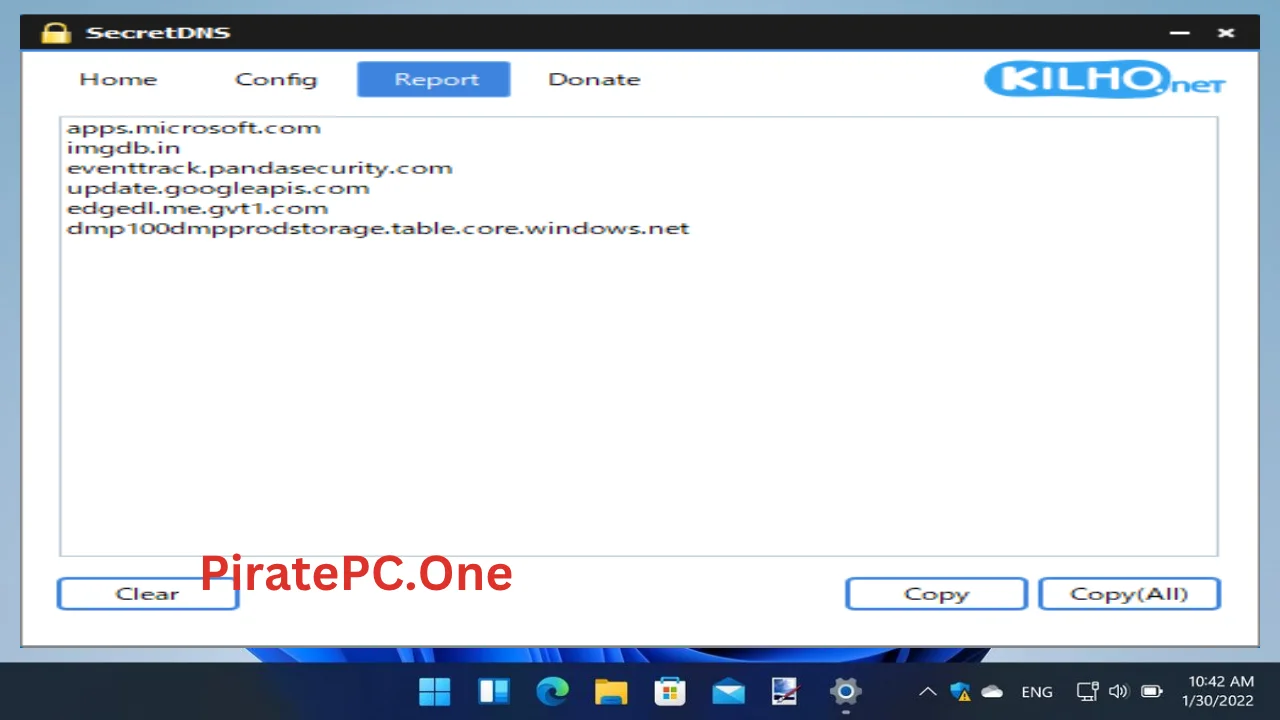Screen dimensions: 1280x720
Task: Open the Home tab
Action: tap(118, 80)
